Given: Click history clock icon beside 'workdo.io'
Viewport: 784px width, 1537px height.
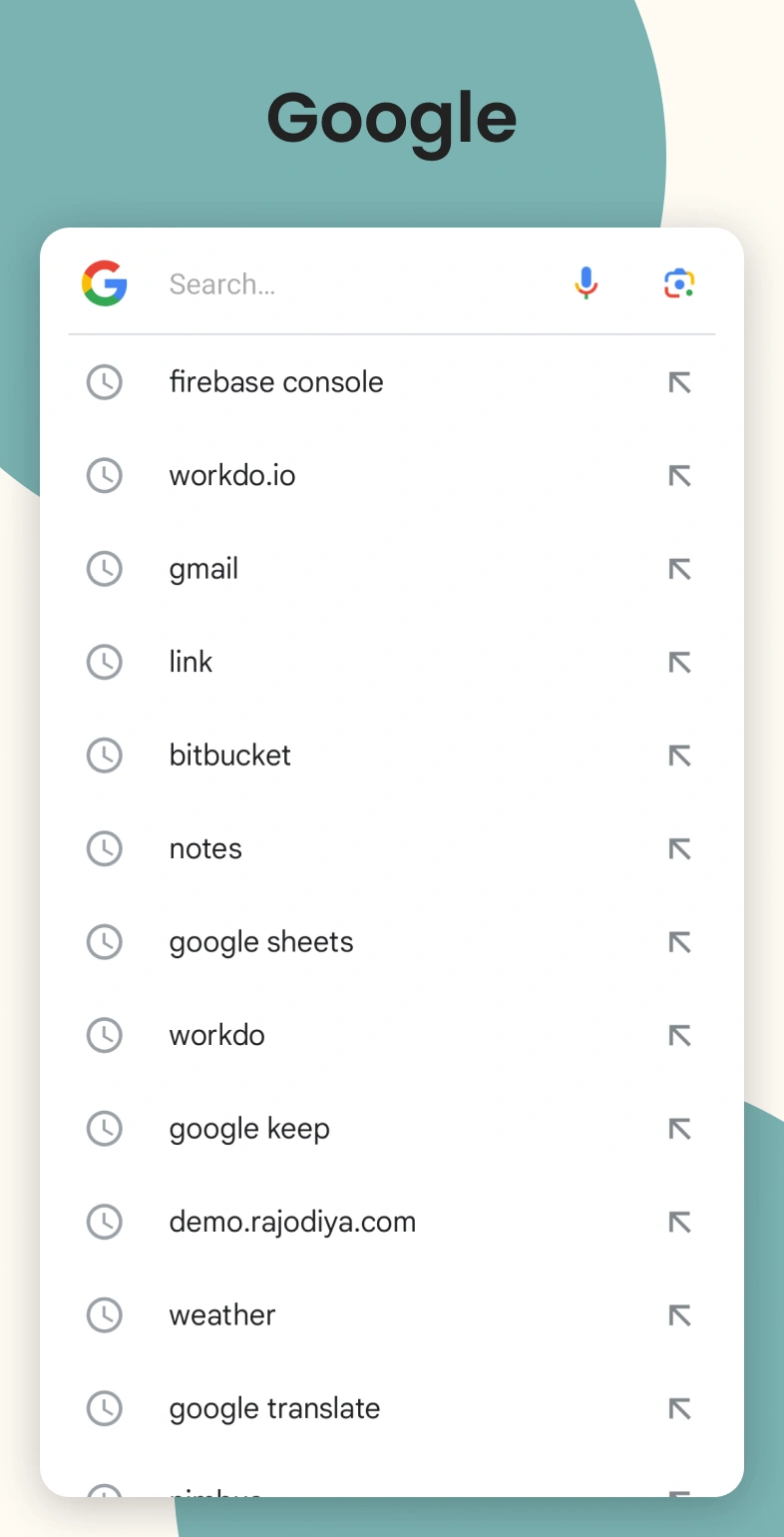Looking at the screenshot, I should pyautogui.click(x=105, y=476).
